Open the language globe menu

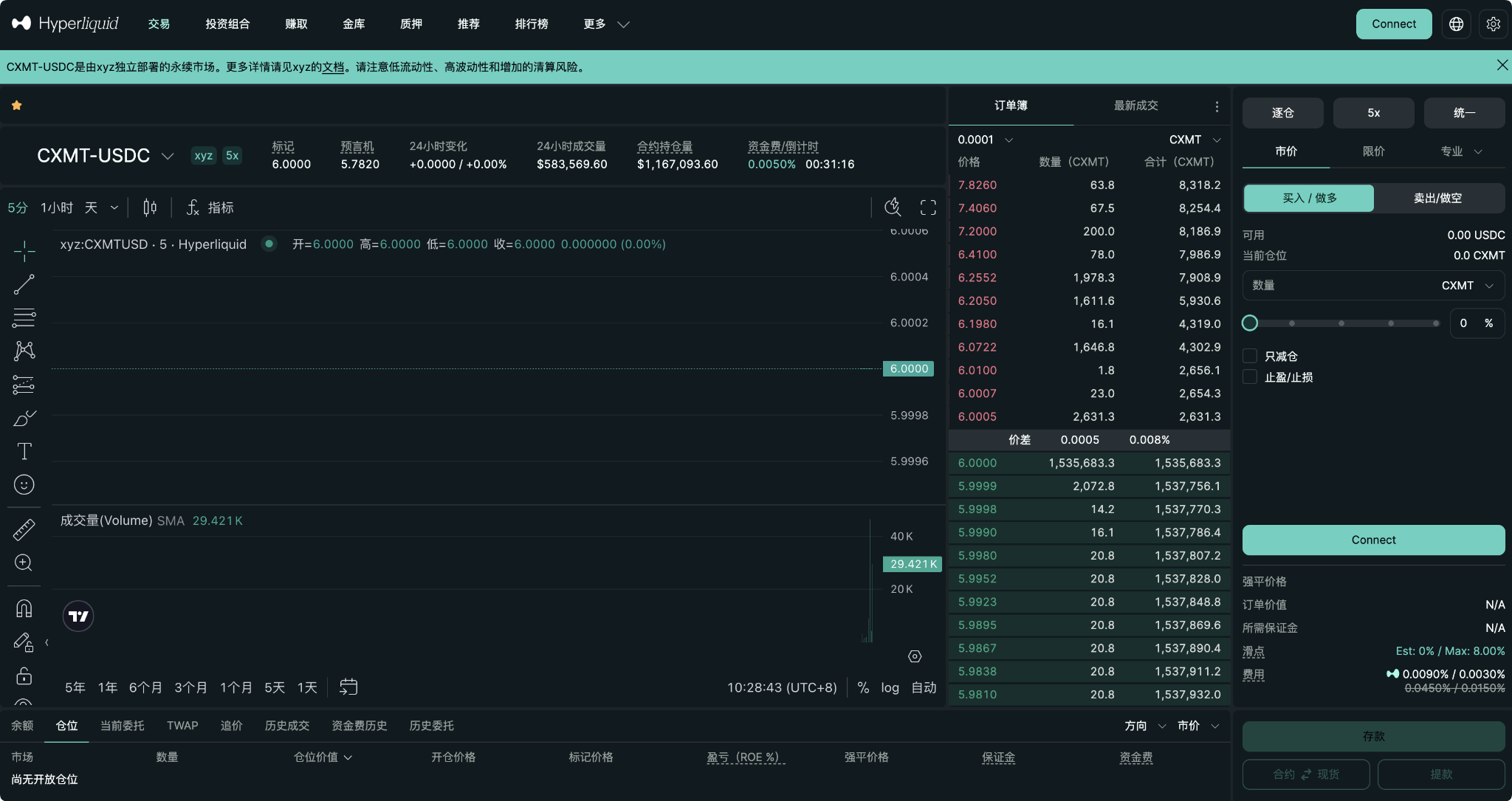click(1456, 24)
